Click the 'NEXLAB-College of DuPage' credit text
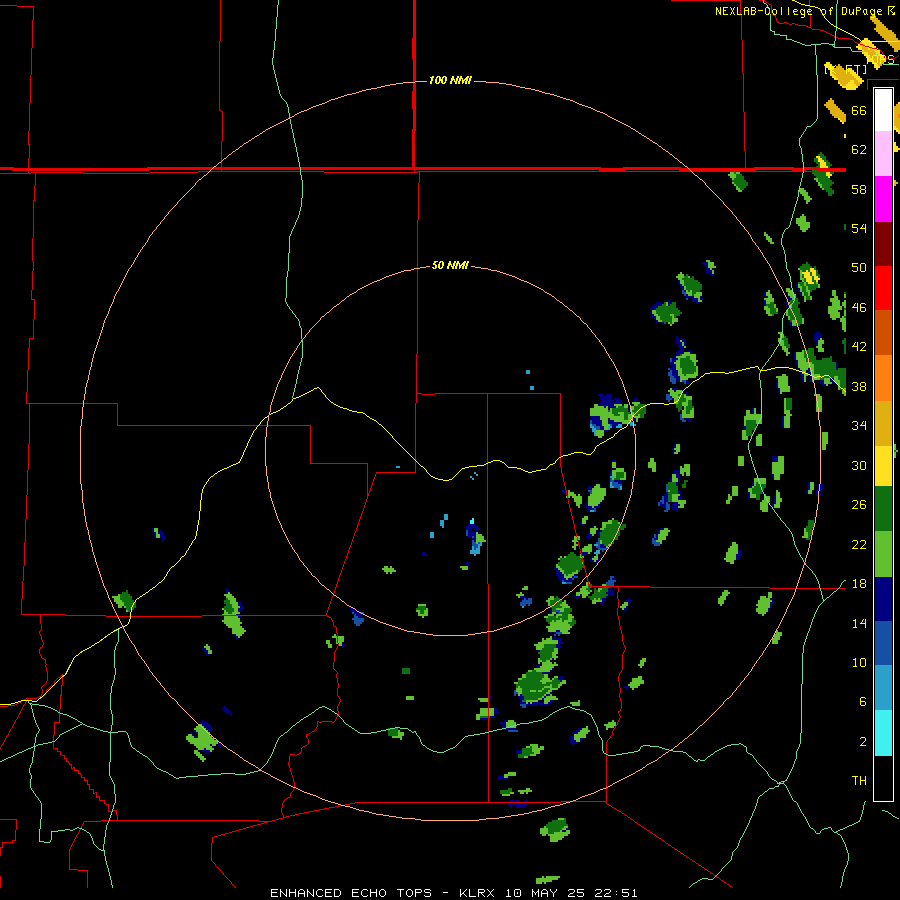The height and width of the screenshot is (900, 900). 799,11
